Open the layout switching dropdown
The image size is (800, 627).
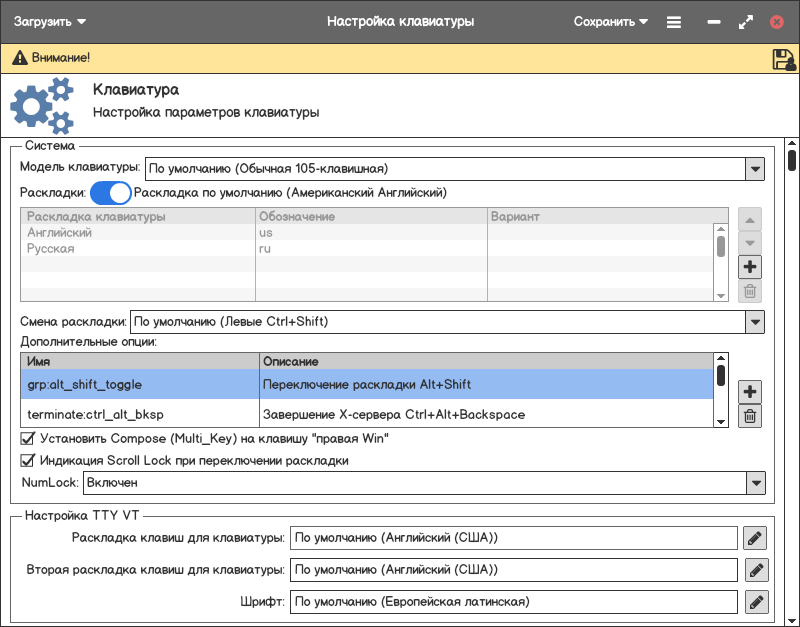(754, 322)
